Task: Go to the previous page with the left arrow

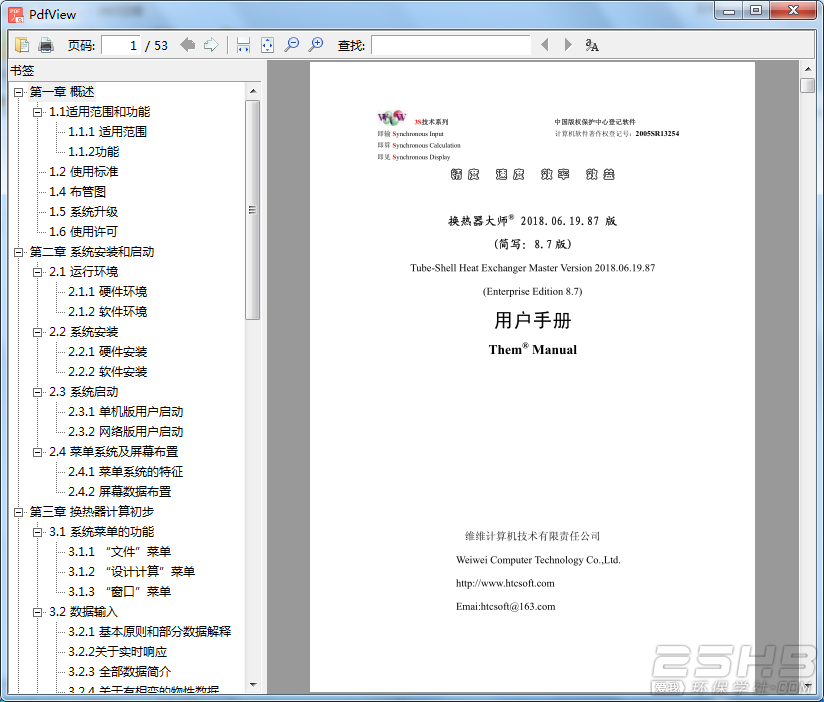Action: point(187,45)
